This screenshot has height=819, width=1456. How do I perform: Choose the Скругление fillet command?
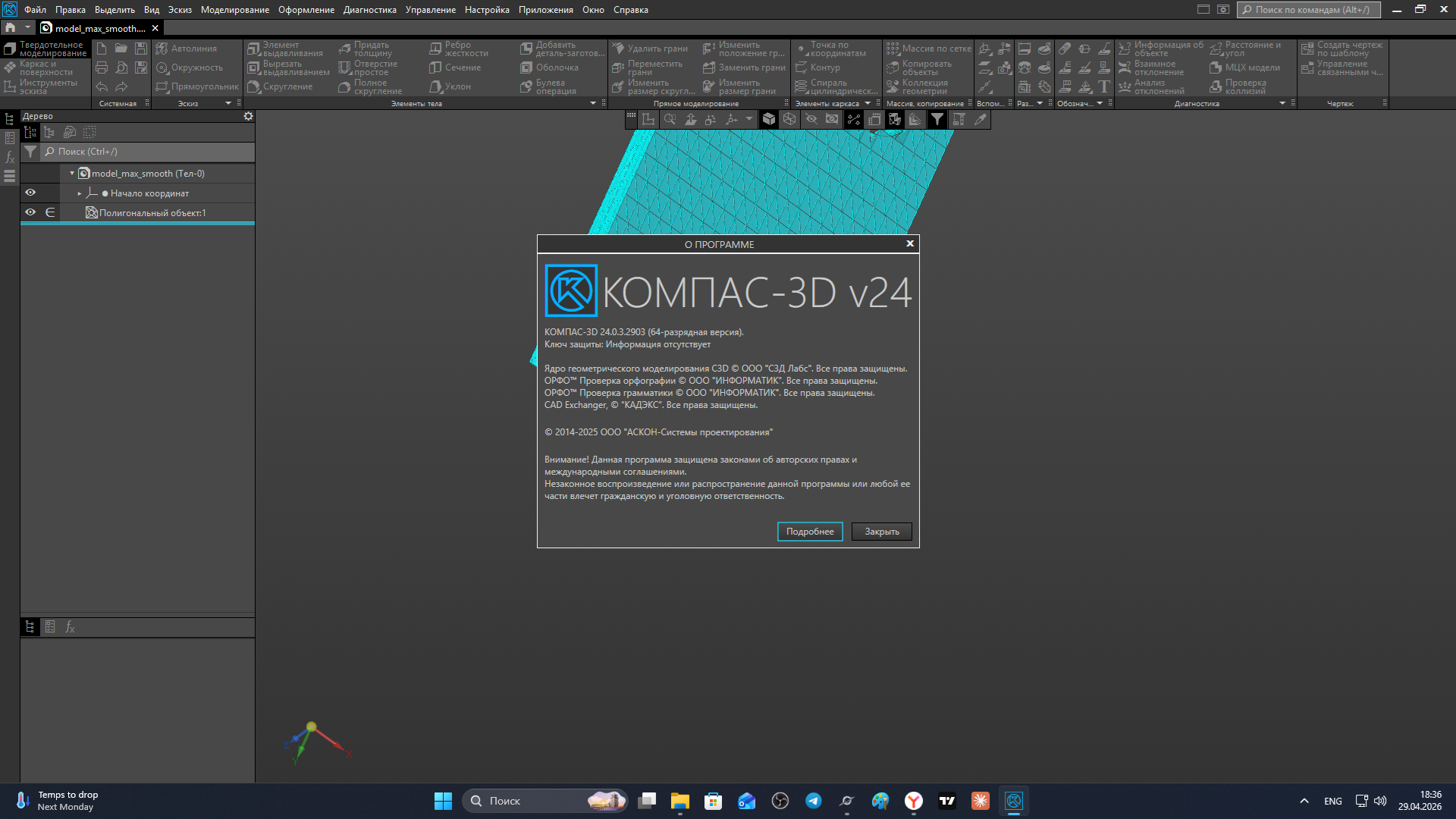click(281, 86)
